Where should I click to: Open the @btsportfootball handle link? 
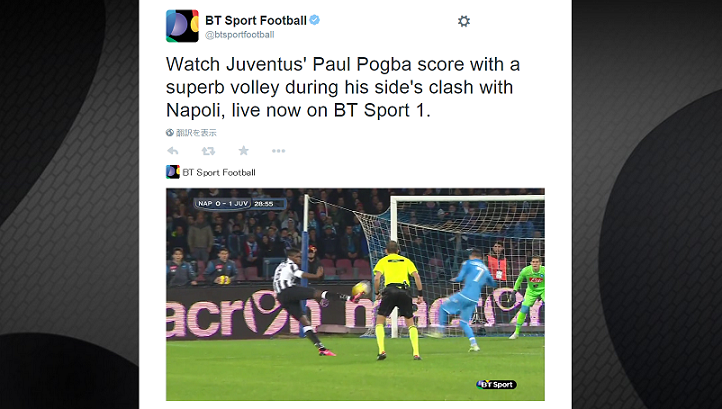pyautogui.click(x=240, y=35)
